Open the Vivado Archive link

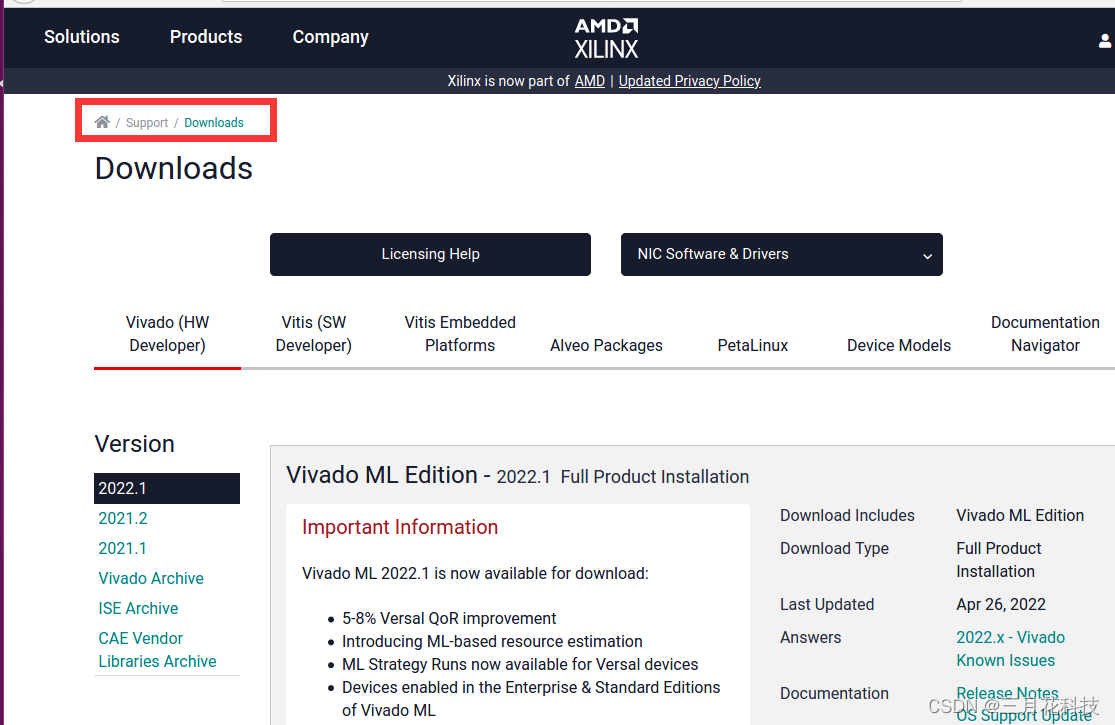(x=151, y=578)
